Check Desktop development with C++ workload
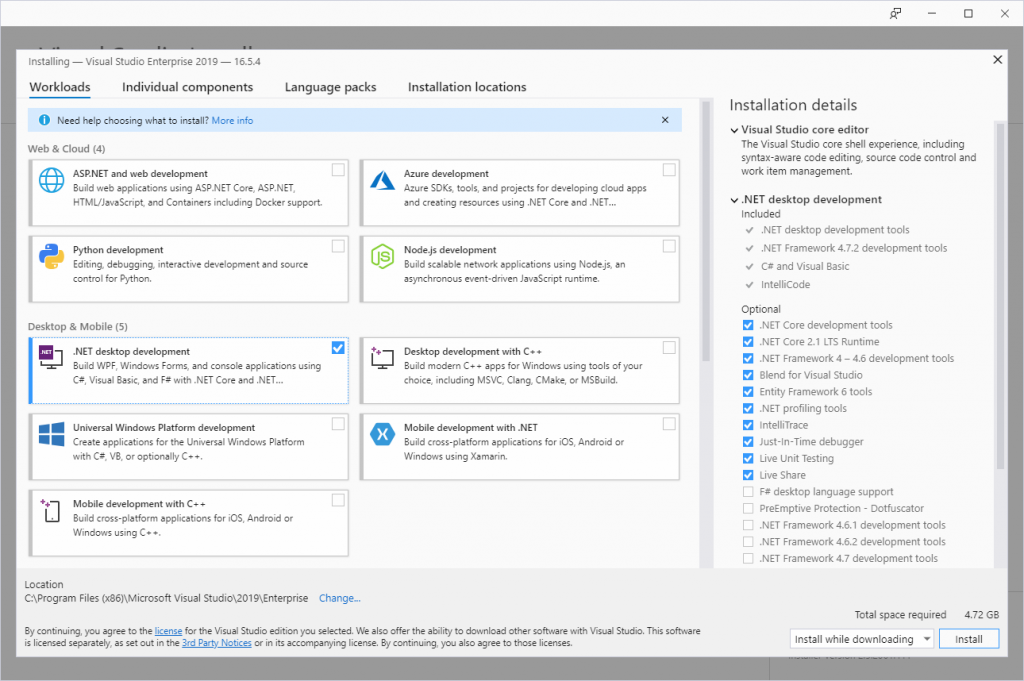The height and width of the screenshot is (681, 1024). (669, 347)
